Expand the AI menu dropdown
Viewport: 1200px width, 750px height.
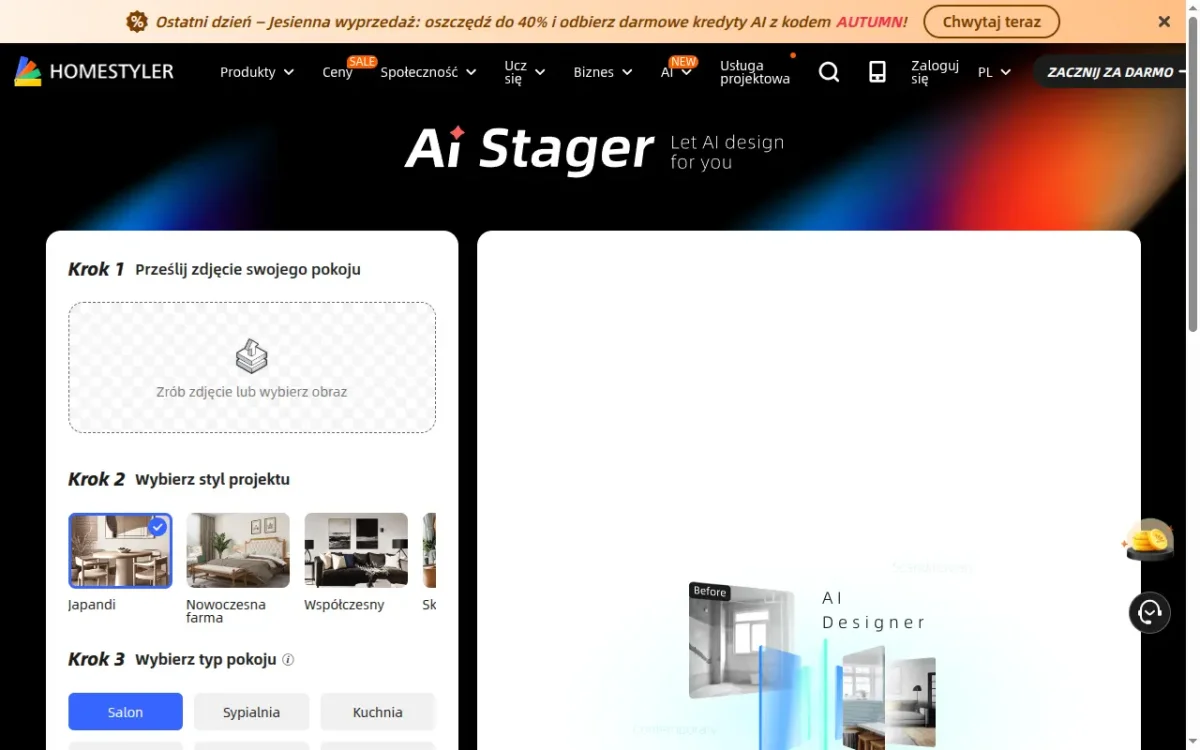(676, 72)
